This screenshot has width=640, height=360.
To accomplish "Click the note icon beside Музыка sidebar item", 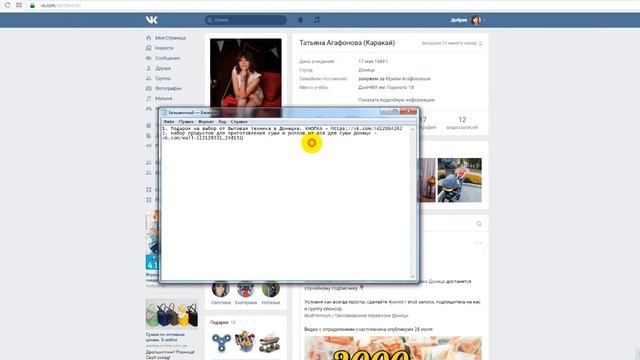I will click(x=149, y=98).
